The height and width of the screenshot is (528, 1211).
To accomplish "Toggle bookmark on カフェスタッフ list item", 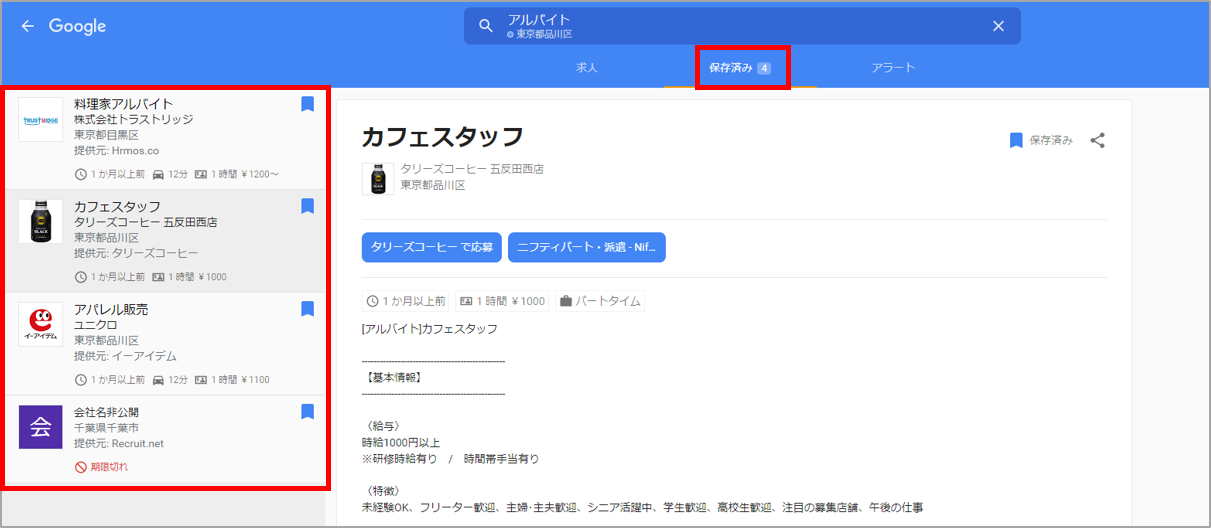I will 308,206.
